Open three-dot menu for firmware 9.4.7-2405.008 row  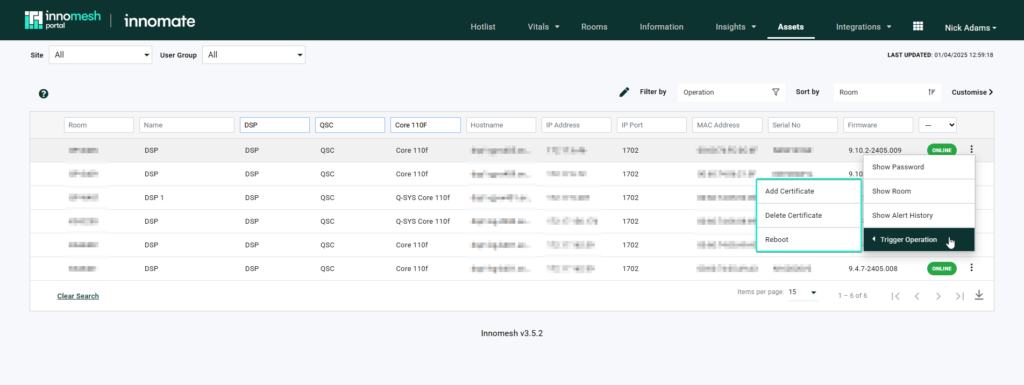pos(972,268)
